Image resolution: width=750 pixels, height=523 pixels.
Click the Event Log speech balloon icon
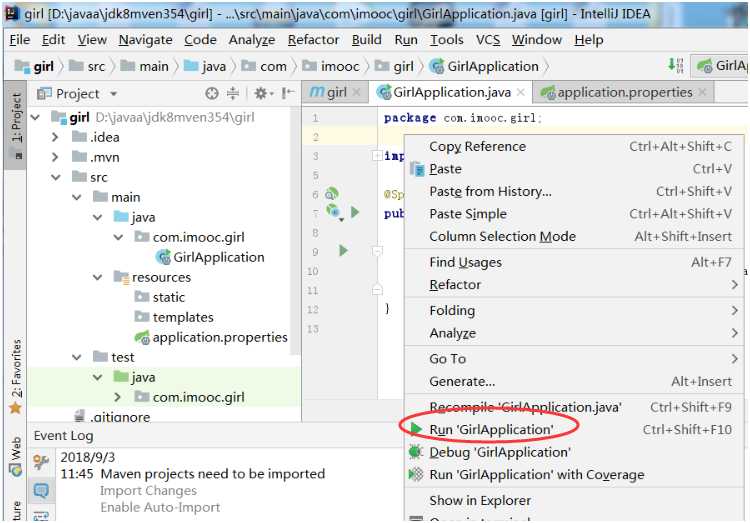[x=41, y=490]
